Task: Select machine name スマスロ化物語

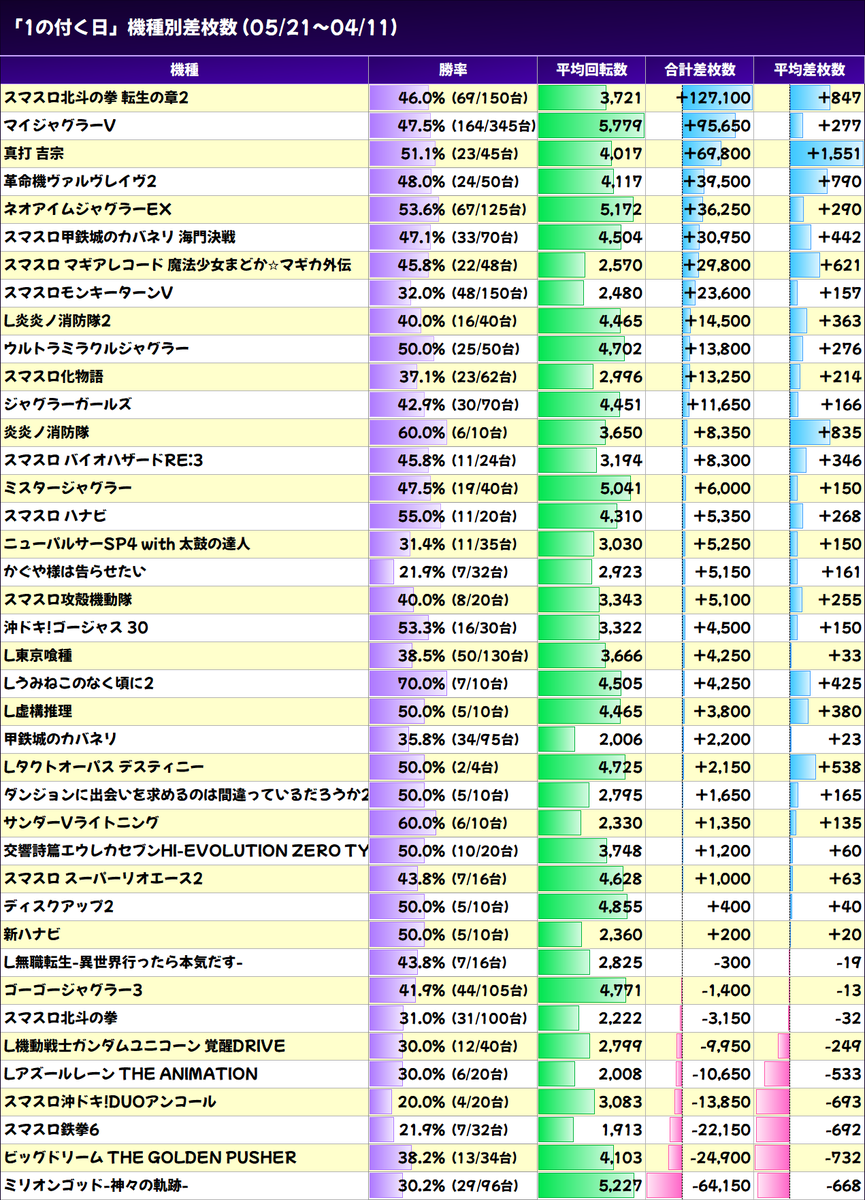Action: (x=54, y=377)
